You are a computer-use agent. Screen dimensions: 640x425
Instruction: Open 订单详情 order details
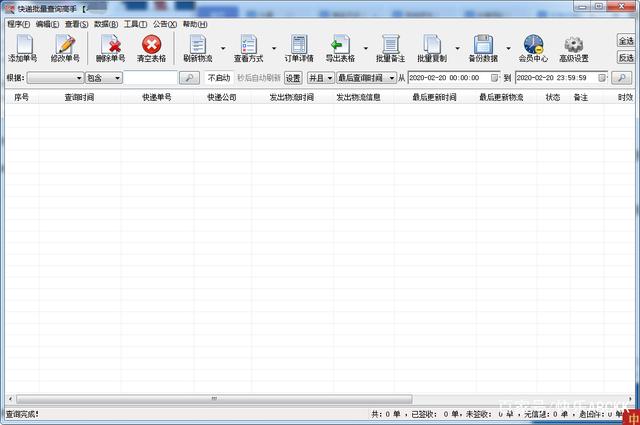click(x=298, y=47)
